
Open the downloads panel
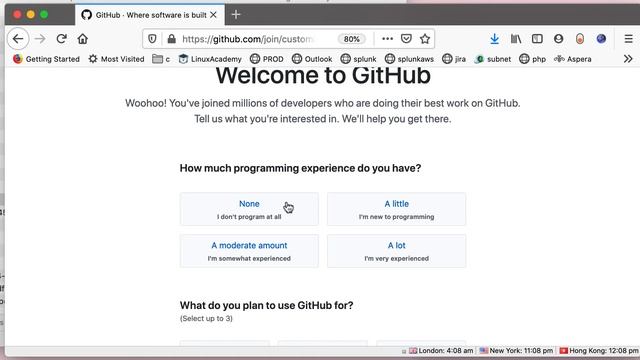(494, 39)
